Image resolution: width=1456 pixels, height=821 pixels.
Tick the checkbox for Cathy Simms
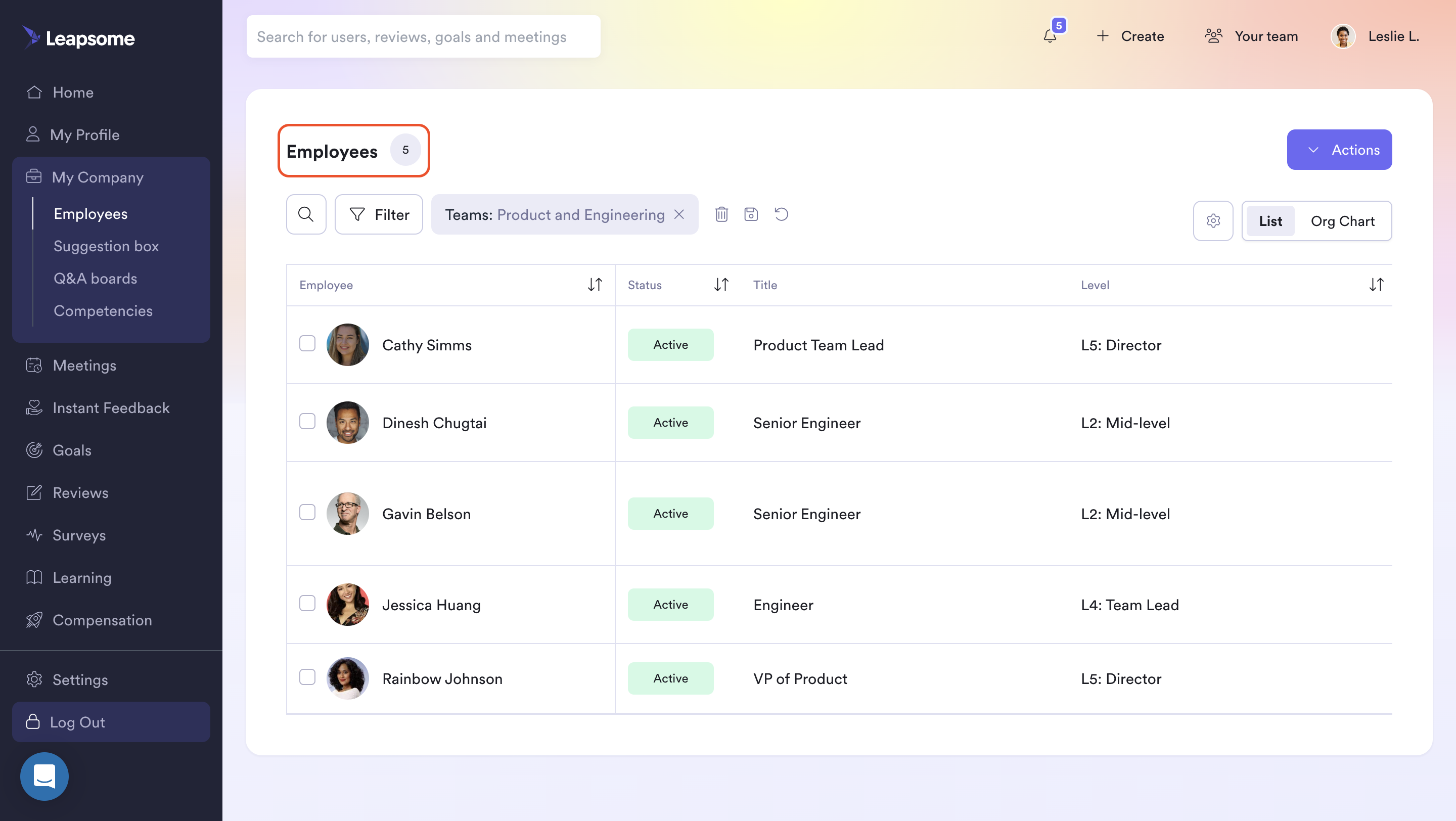[307, 344]
